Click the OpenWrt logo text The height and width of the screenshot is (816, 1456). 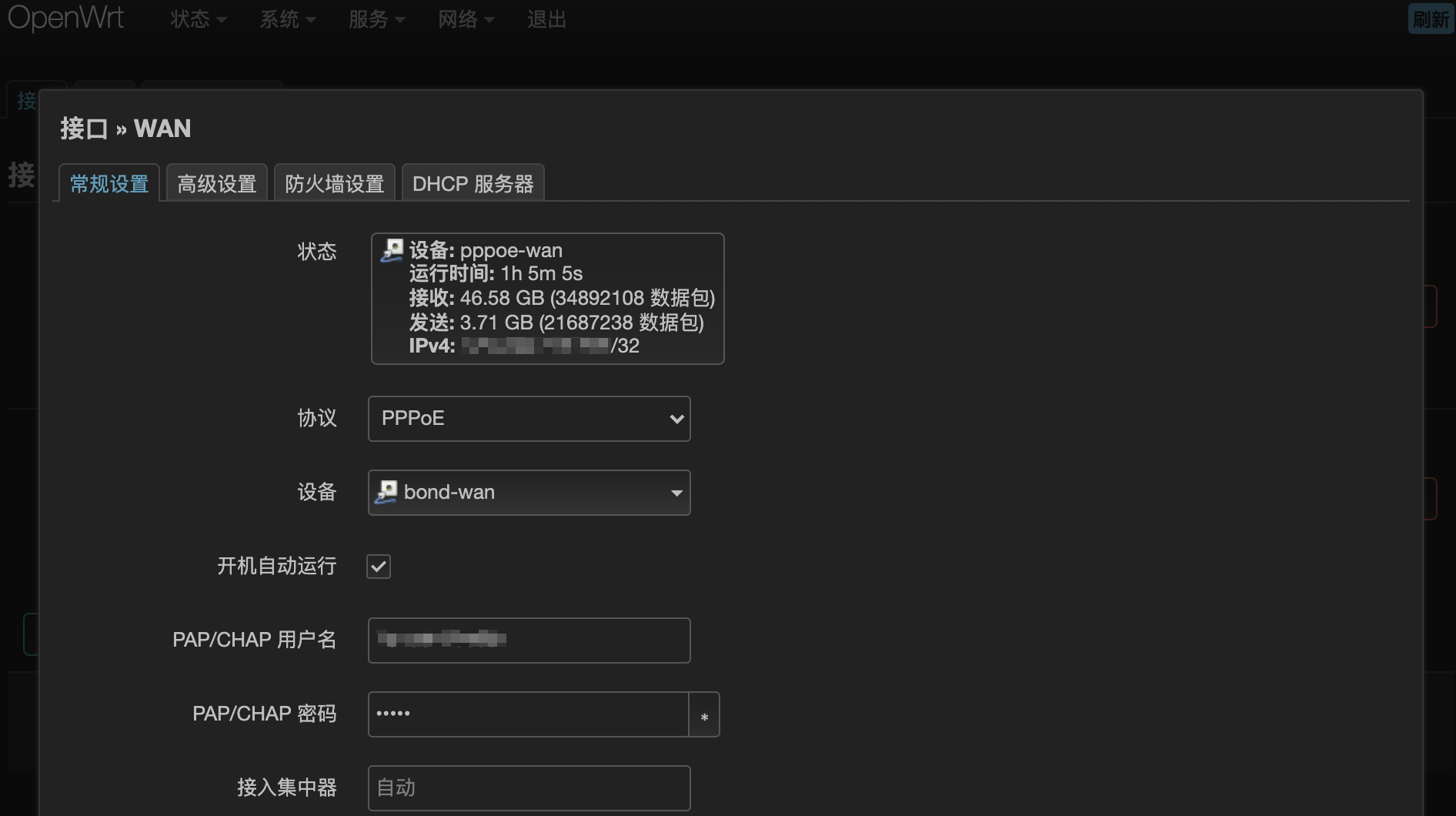point(65,18)
